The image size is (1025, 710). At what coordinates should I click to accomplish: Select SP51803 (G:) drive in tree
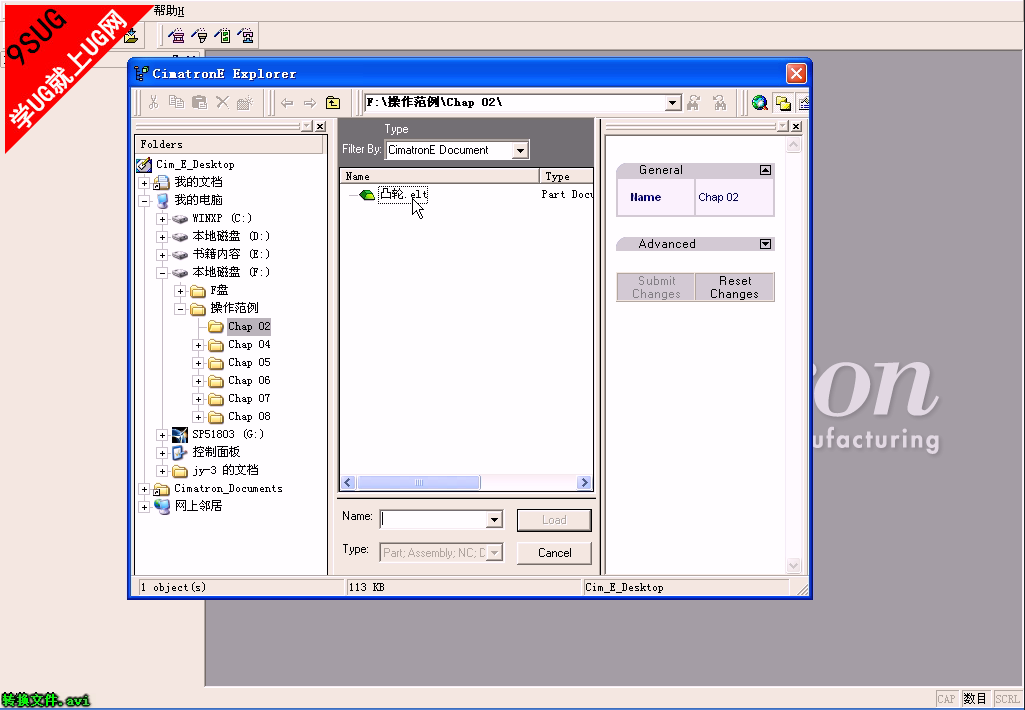click(x=227, y=434)
